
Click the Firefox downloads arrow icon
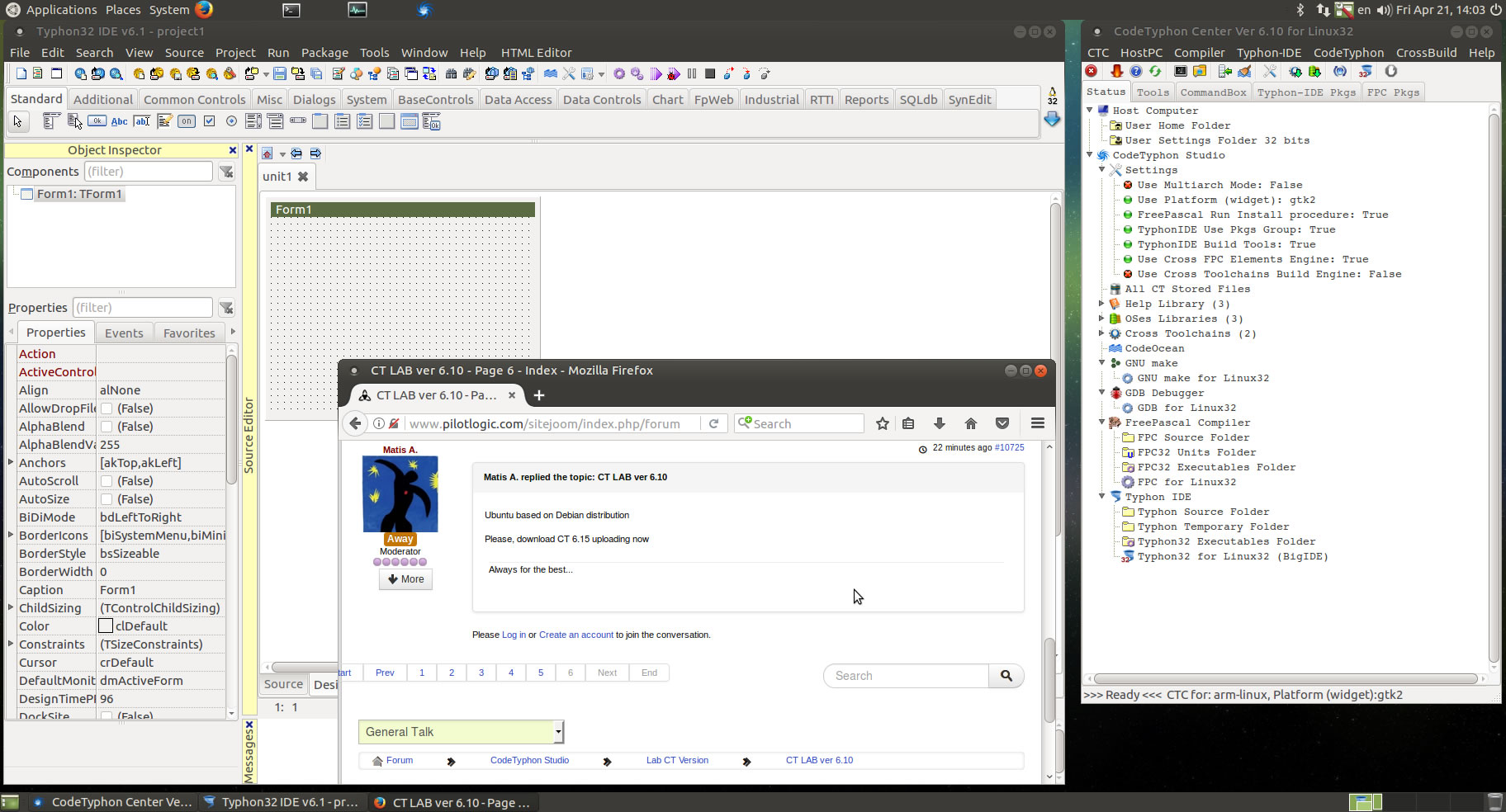point(939,423)
